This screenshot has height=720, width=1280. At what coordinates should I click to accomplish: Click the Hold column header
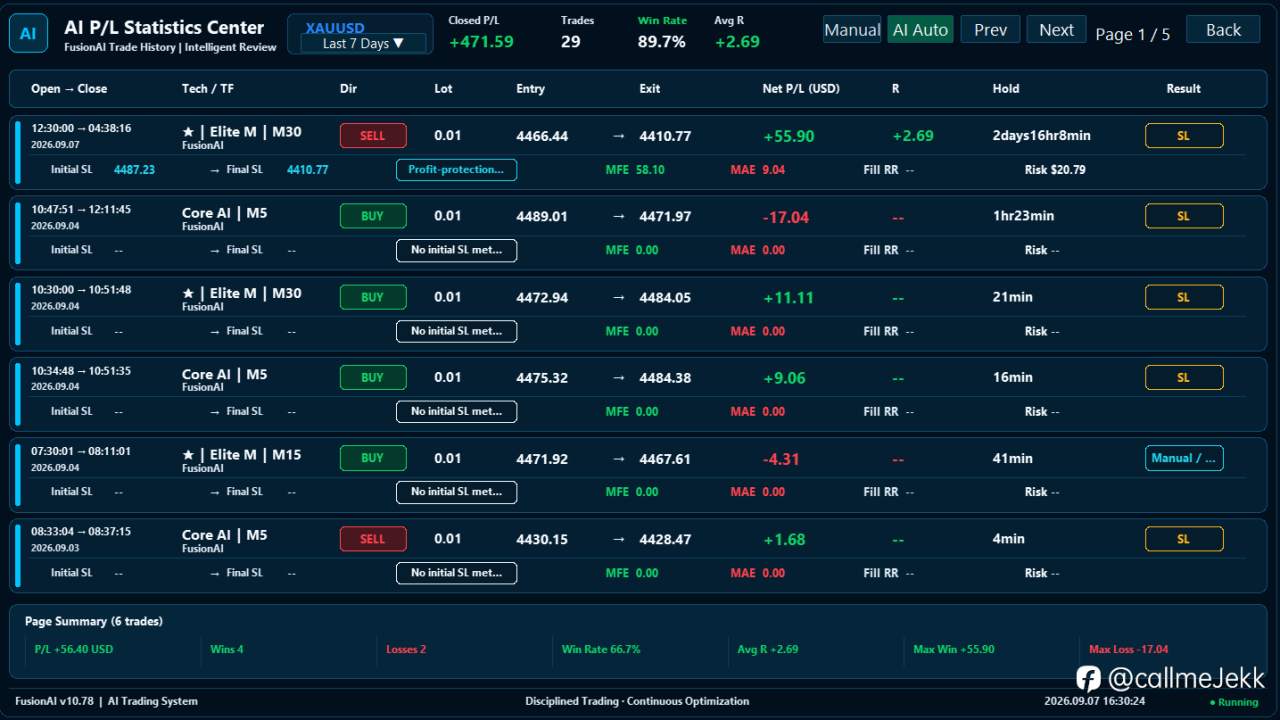[1006, 88]
